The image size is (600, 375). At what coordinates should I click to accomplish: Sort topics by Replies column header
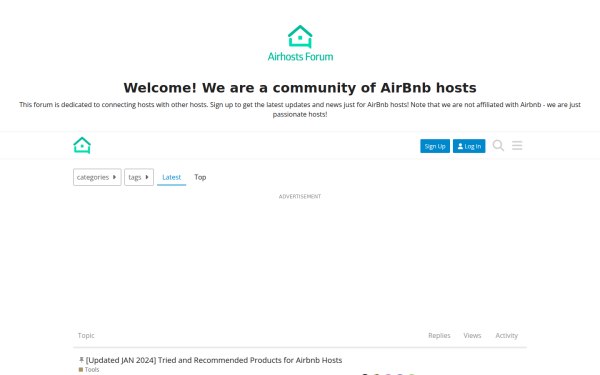439,336
